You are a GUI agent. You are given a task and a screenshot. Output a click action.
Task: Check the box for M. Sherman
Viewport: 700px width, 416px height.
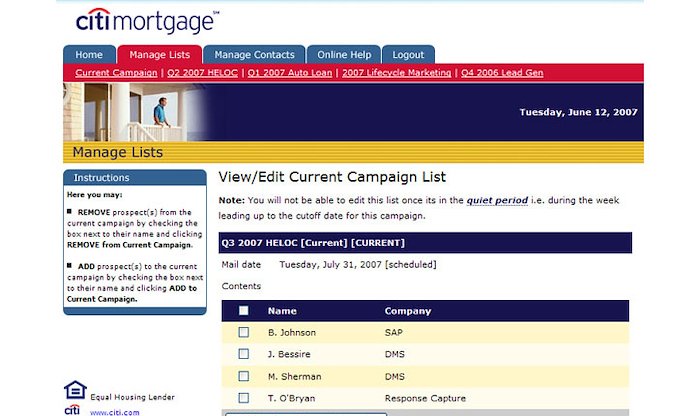(x=243, y=376)
